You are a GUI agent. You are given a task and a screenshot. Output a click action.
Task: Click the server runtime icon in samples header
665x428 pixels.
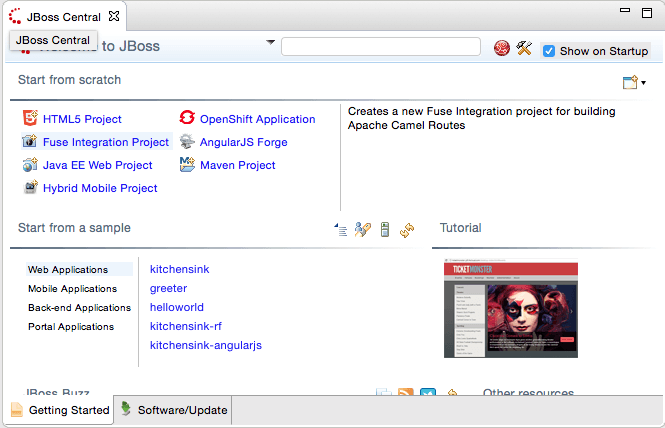(x=385, y=230)
